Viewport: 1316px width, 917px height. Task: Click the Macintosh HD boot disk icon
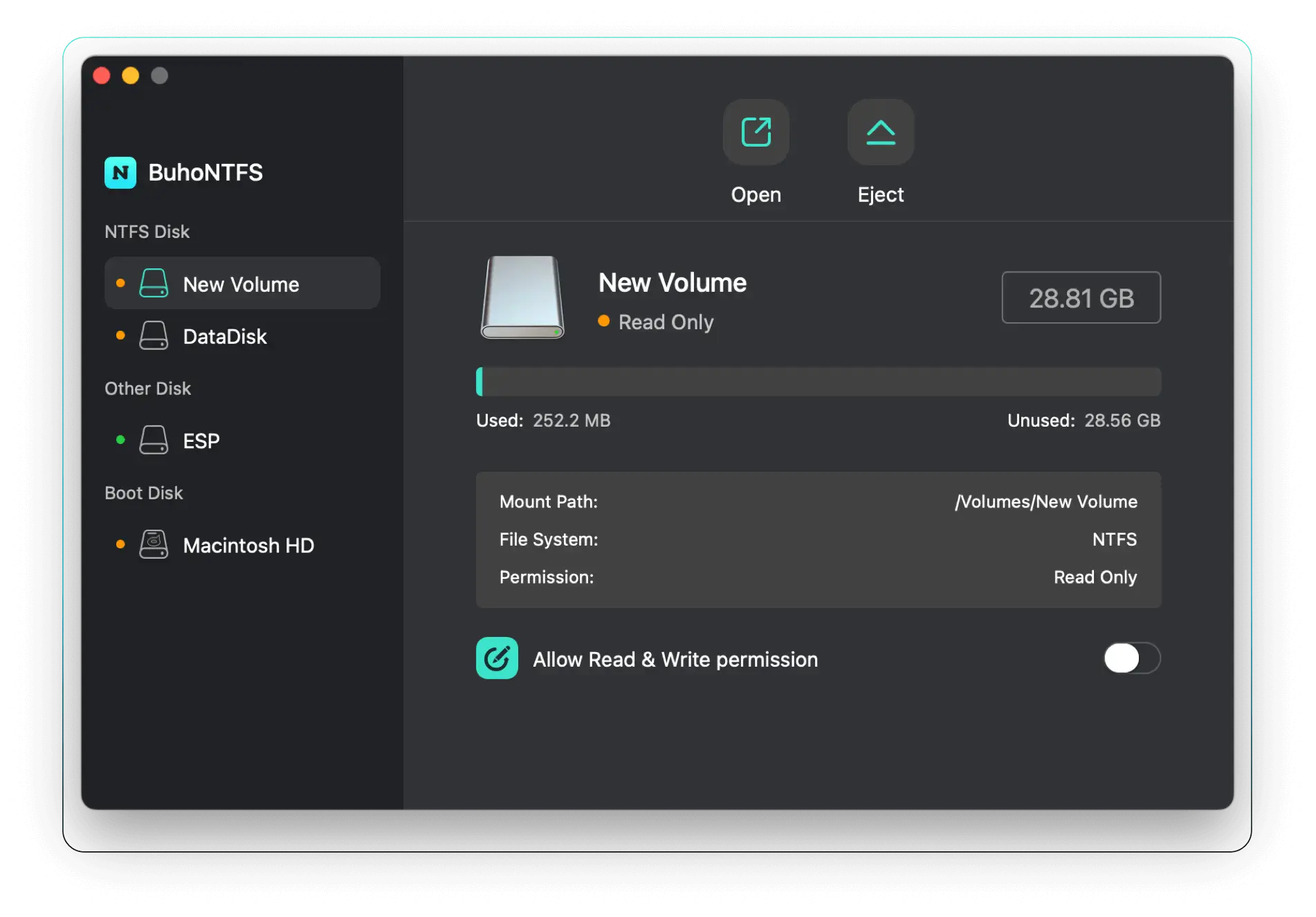[154, 544]
